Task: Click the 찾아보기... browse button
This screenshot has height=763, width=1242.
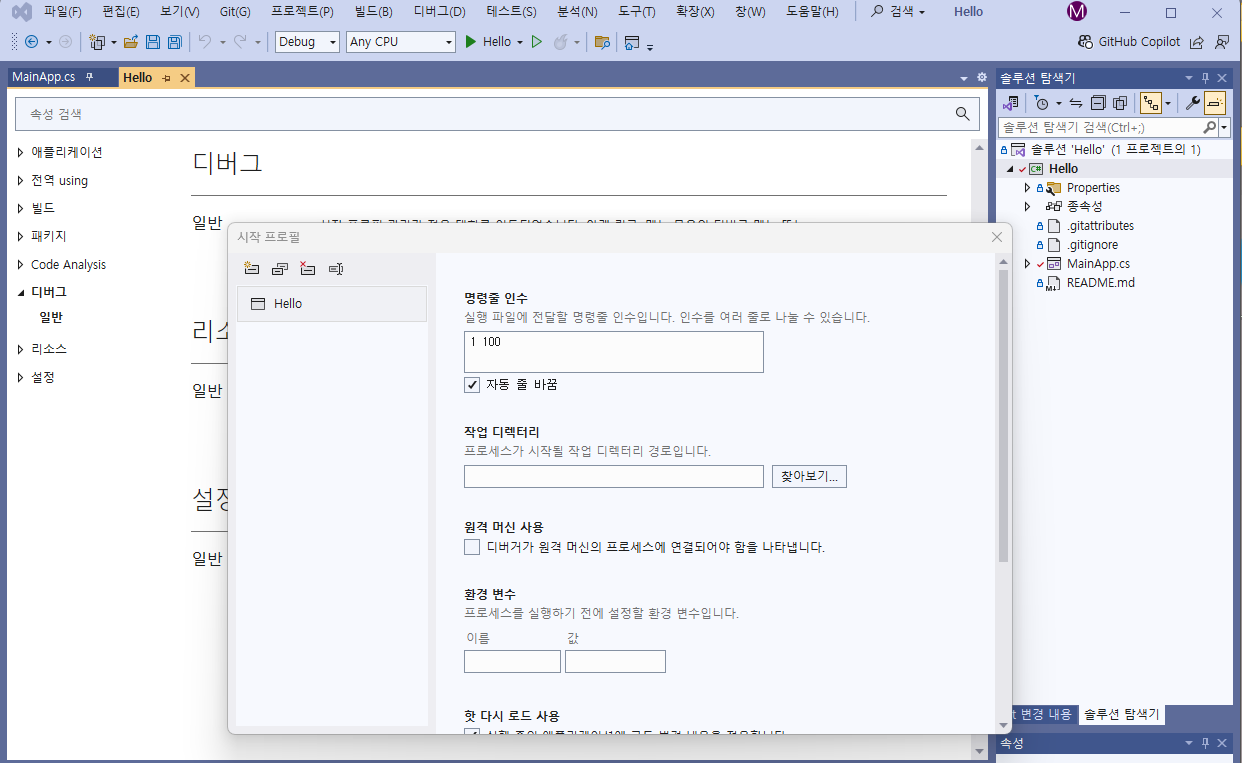Action: [809, 476]
